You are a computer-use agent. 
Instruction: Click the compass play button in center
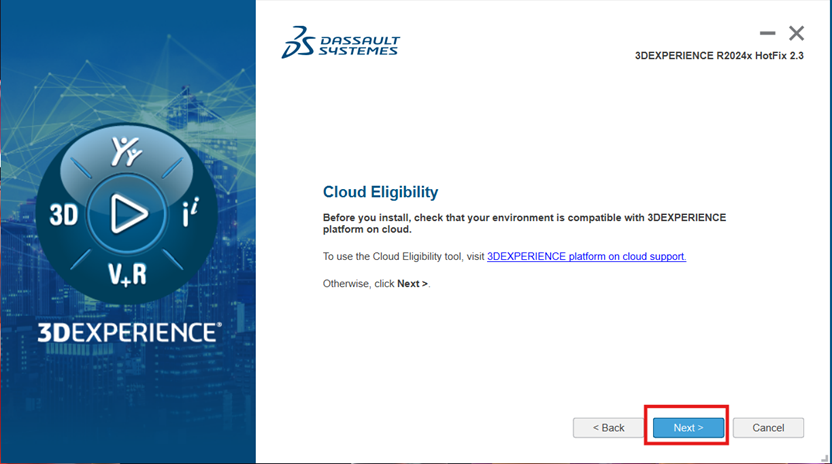coord(127,214)
